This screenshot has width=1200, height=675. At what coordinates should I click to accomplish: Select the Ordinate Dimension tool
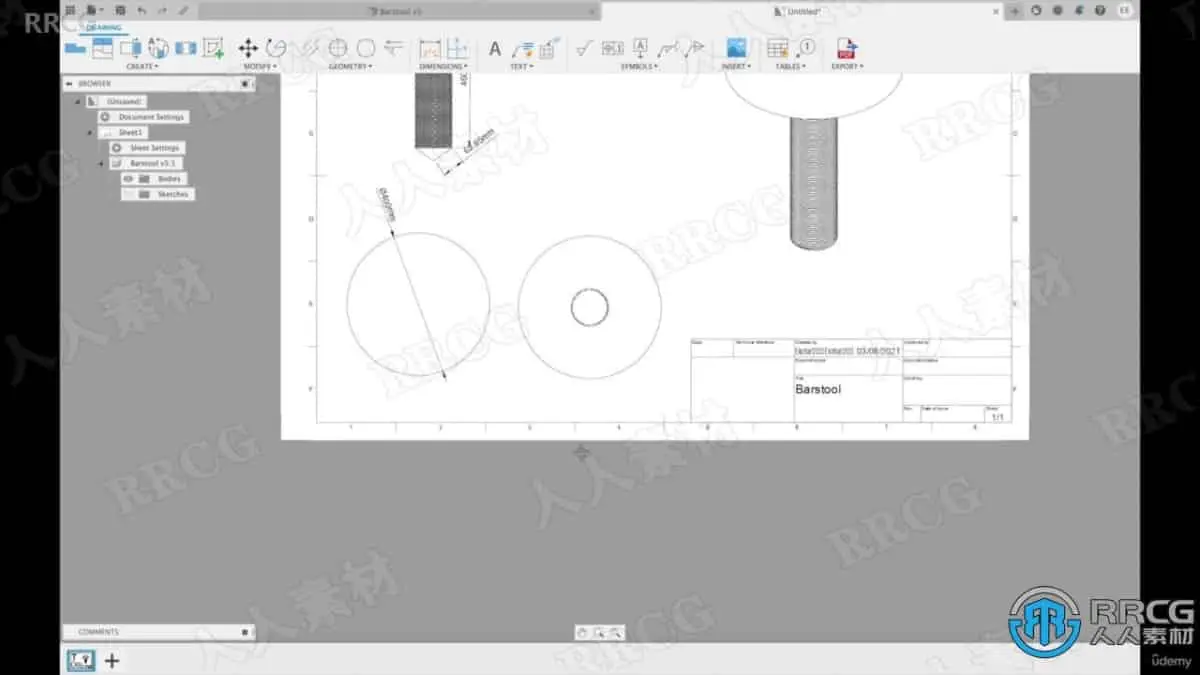(457, 47)
